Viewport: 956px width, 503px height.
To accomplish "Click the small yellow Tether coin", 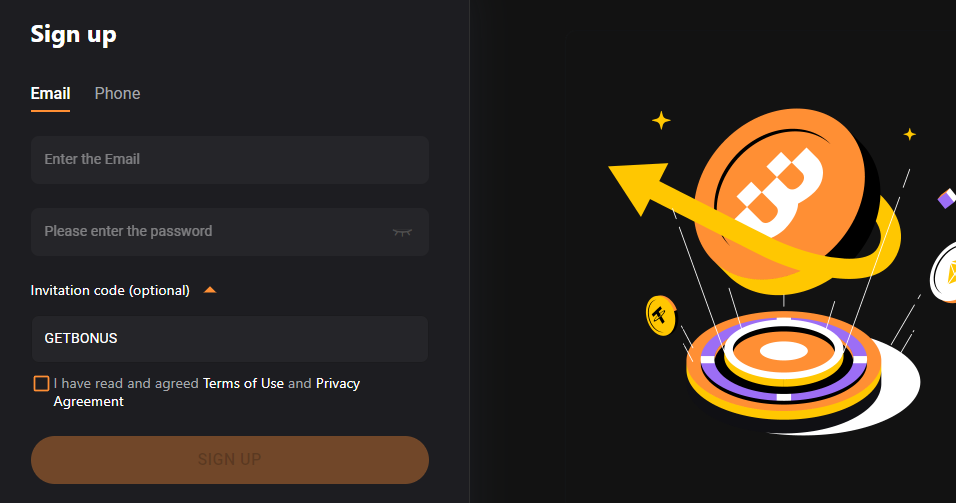I will (660, 315).
